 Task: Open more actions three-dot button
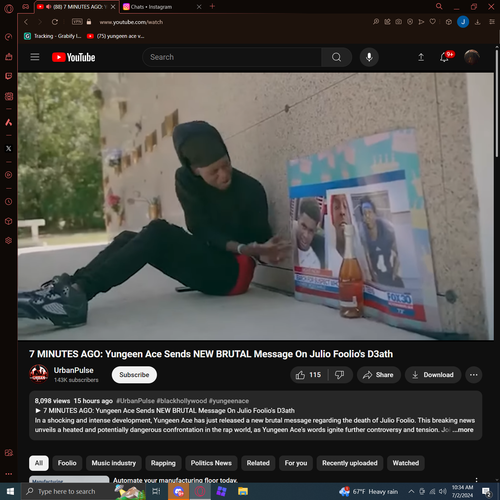[x=473, y=375]
